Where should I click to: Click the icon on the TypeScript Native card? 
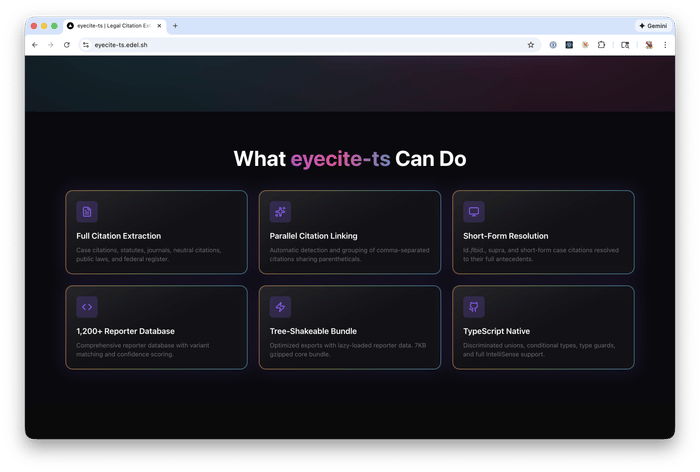(x=474, y=307)
